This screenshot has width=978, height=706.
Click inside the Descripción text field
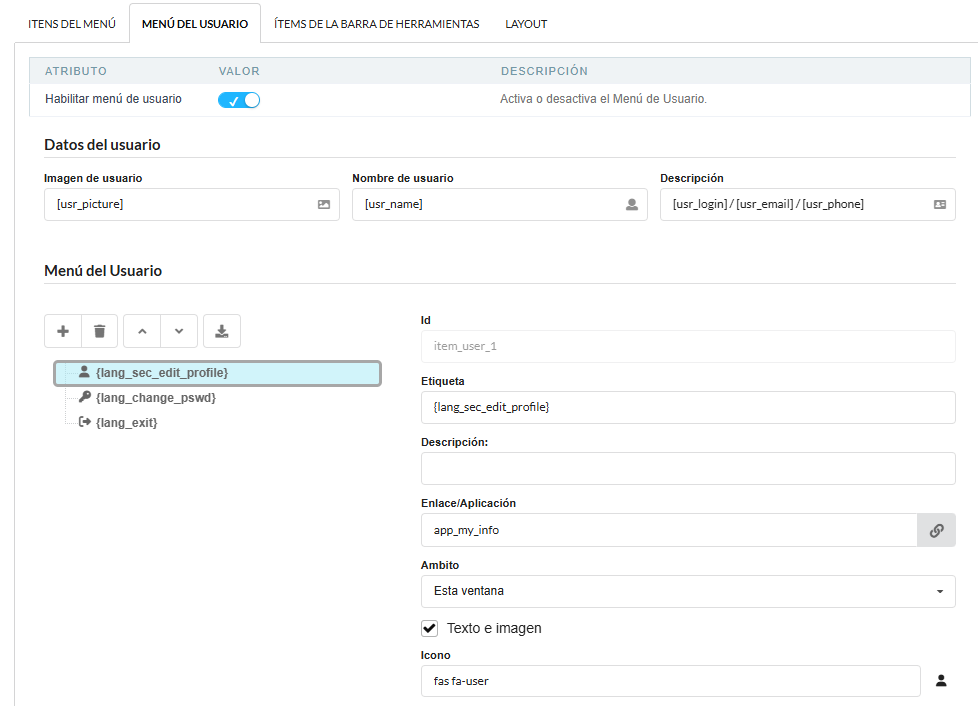pyautogui.click(x=688, y=468)
